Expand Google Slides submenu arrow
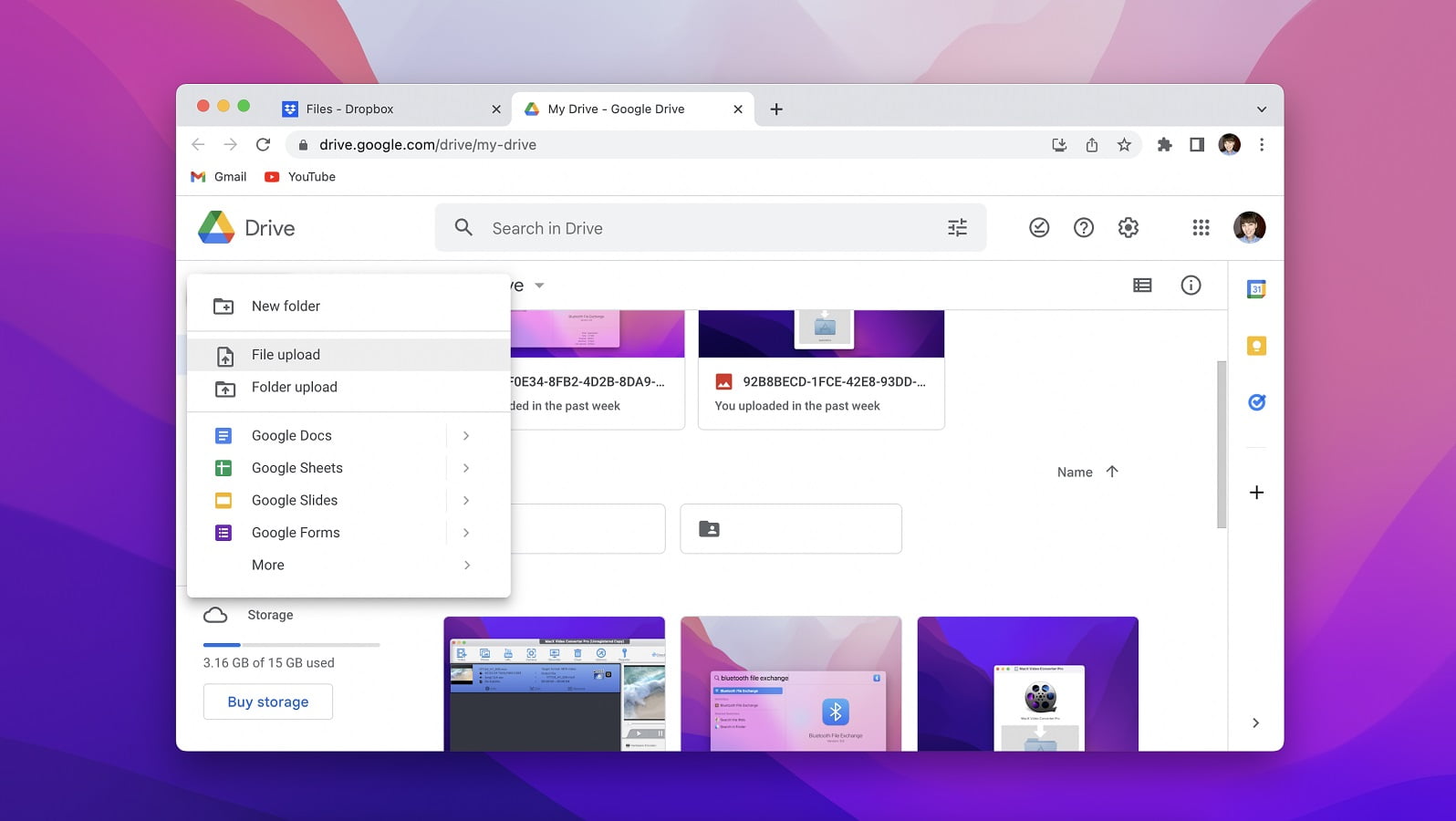The height and width of the screenshot is (821, 1456). click(x=466, y=500)
